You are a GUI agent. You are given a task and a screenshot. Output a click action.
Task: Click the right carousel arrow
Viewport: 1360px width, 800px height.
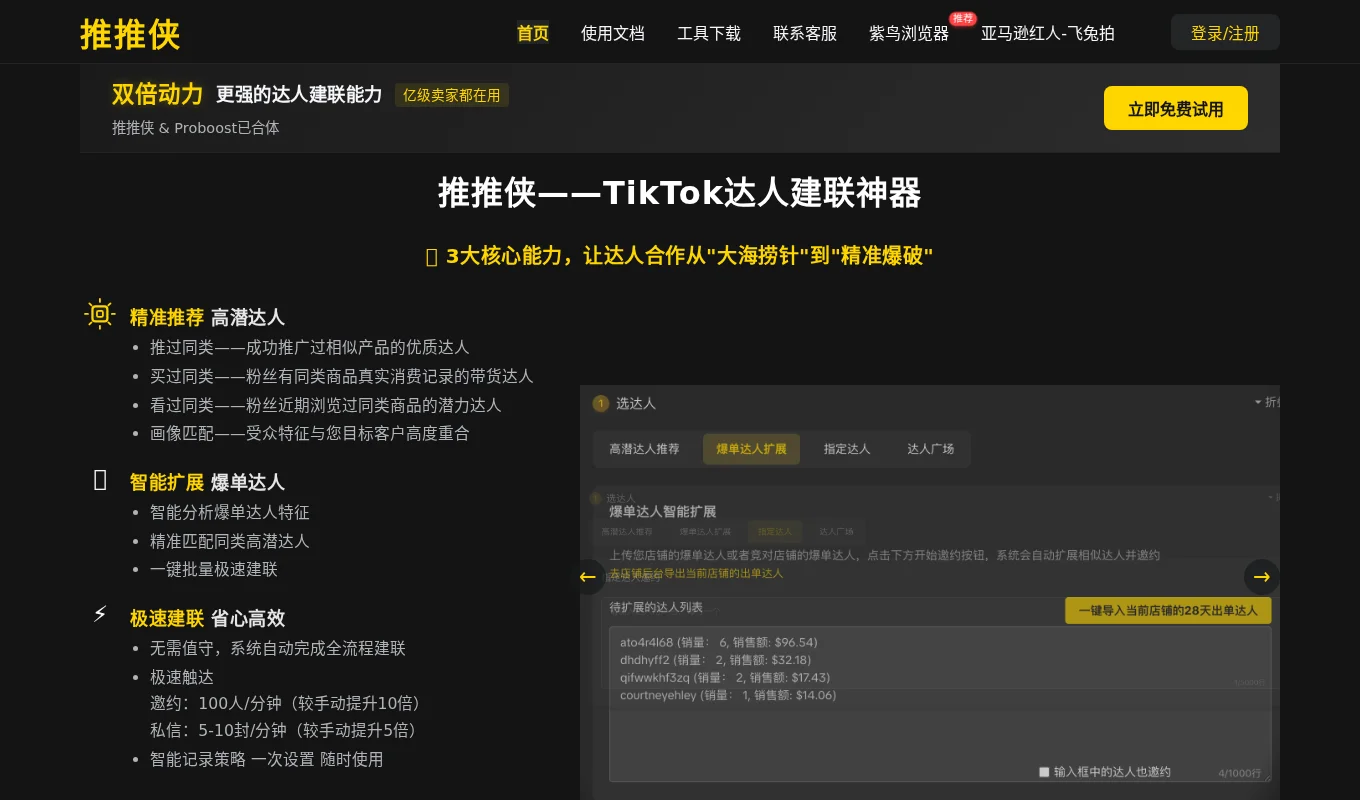pos(1261,577)
